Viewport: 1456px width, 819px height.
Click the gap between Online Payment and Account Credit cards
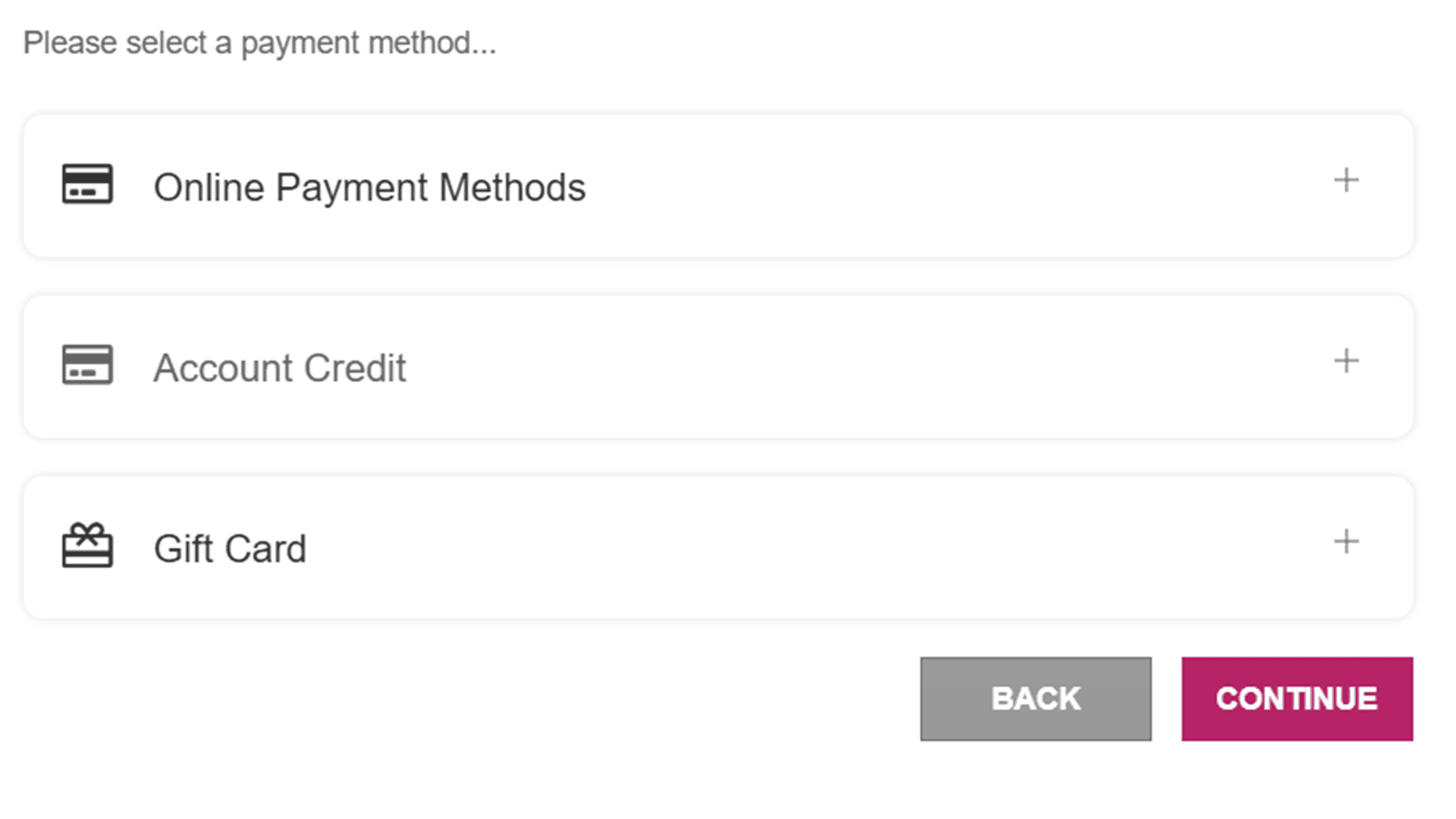click(717, 276)
